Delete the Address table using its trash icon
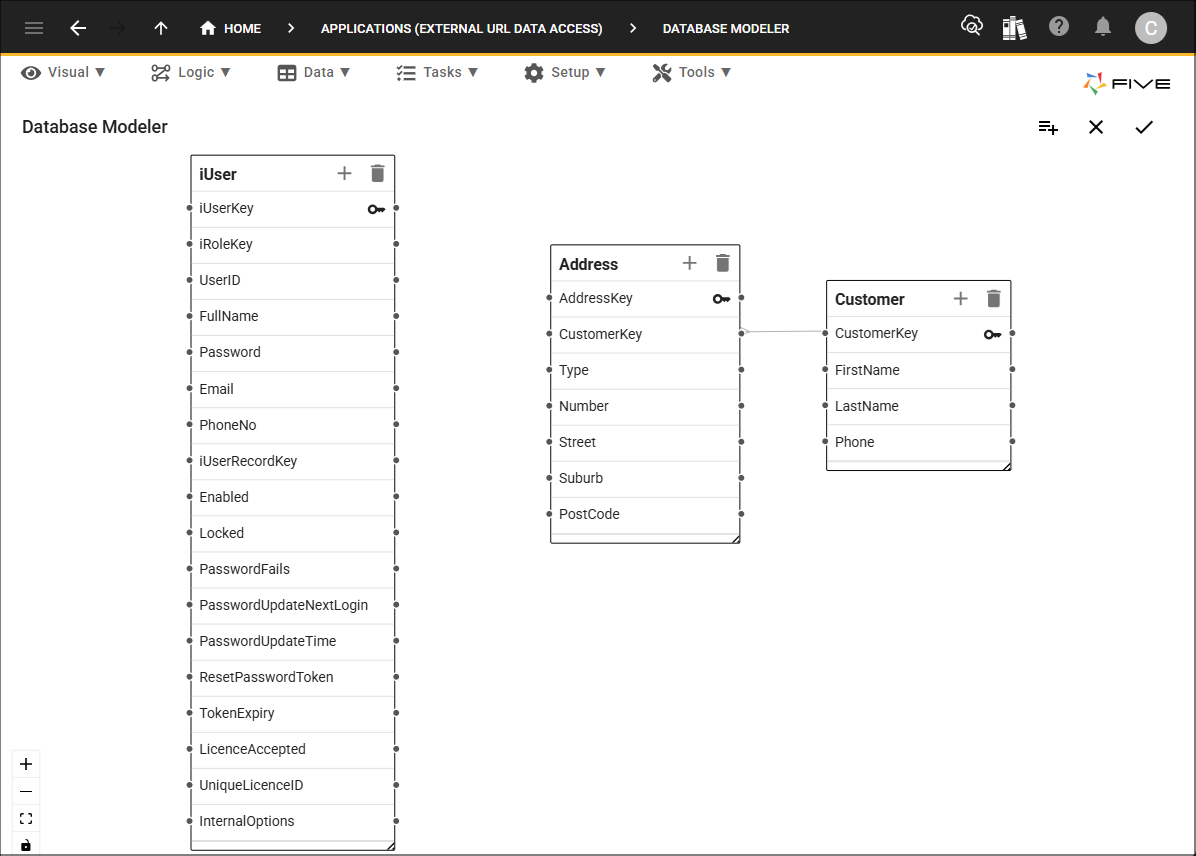 [722, 263]
